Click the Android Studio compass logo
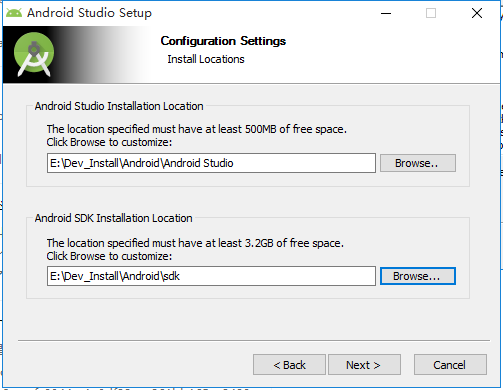The image size is (503, 390). (34, 54)
